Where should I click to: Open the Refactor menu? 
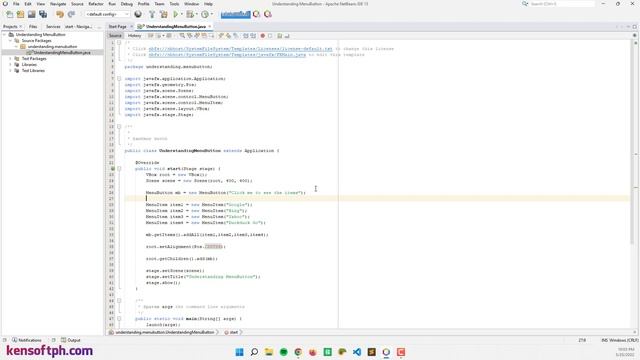pos(96,4)
